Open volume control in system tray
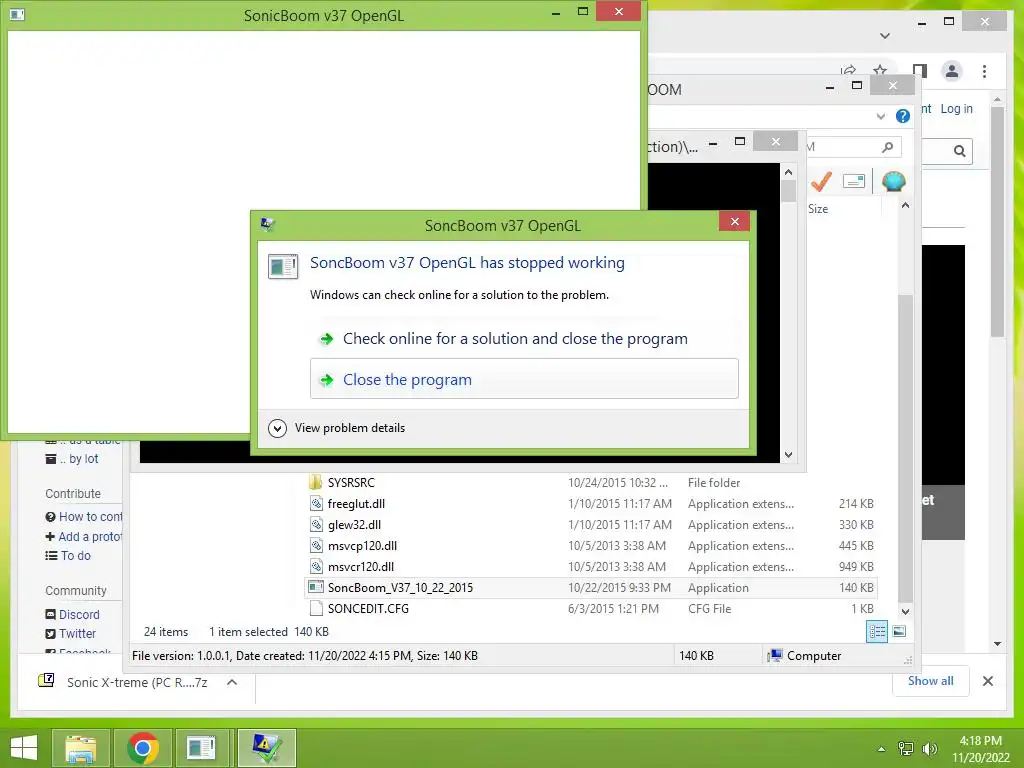 pyautogui.click(x=929, y=749)
